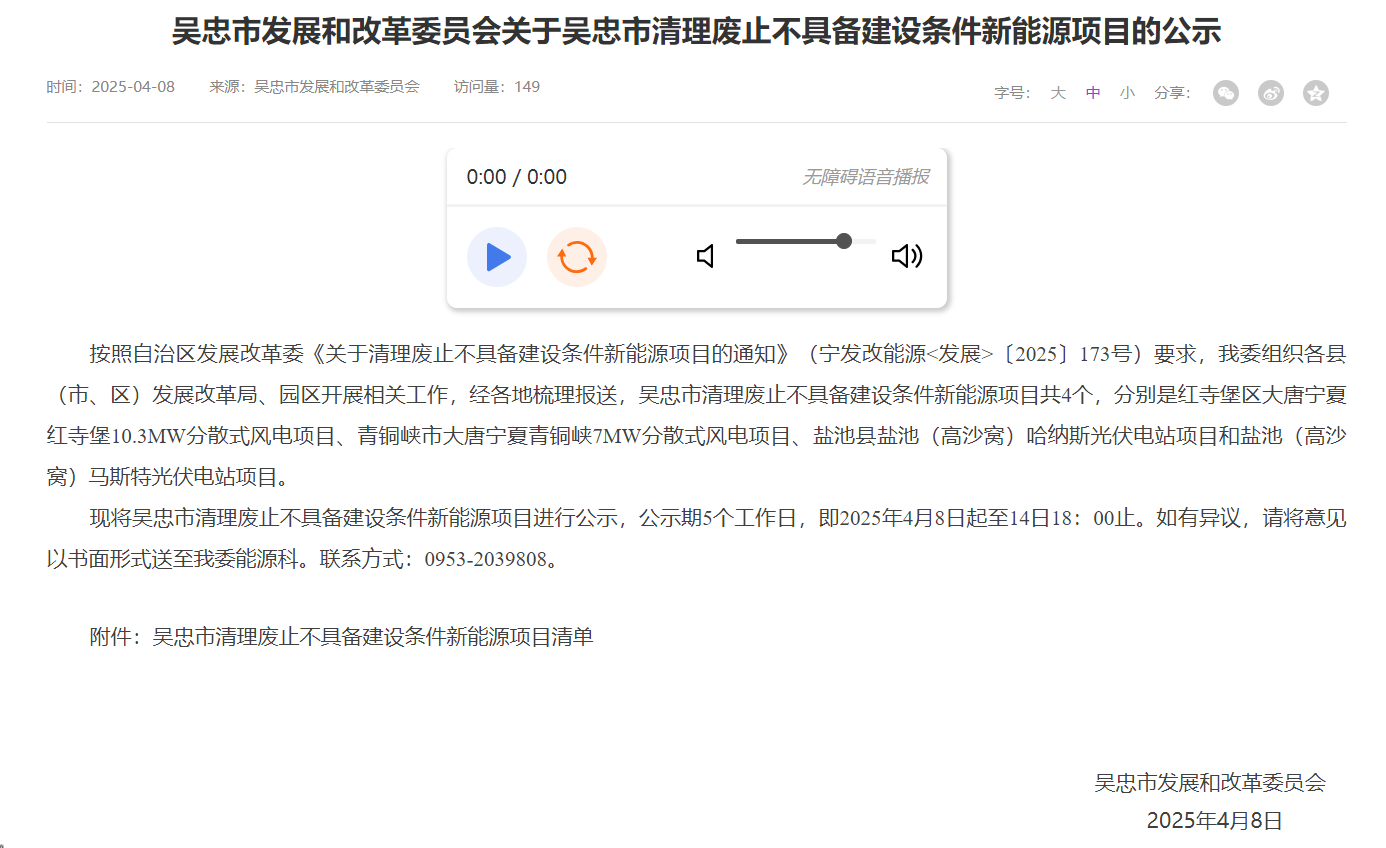This screenshot has width=1386, height=848.
Task: Click the orange replay audio button
Action: [577, 257]
